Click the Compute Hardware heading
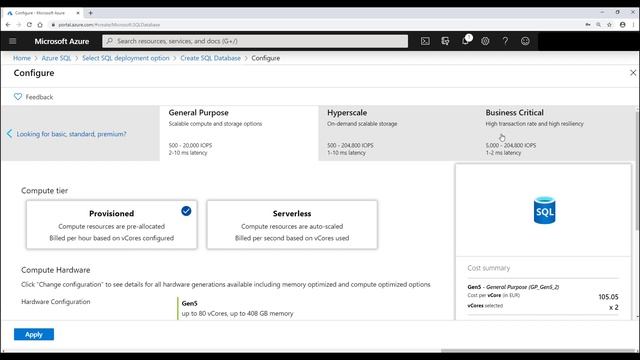This screenshot has width=640, height=360. click(56, 270)
